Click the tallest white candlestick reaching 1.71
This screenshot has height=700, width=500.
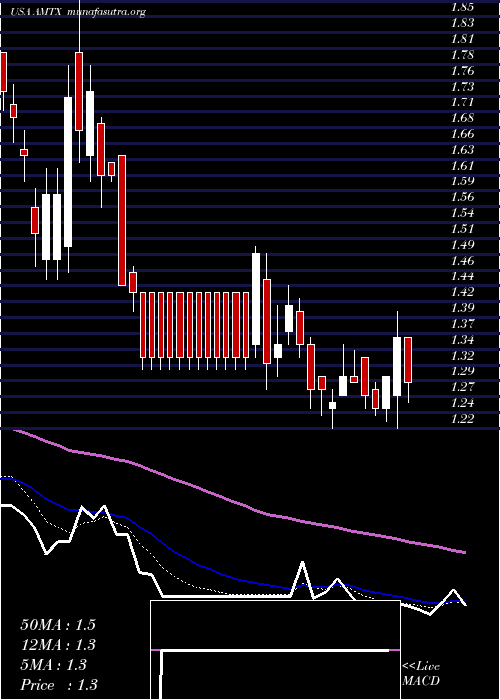coord(68,172)
